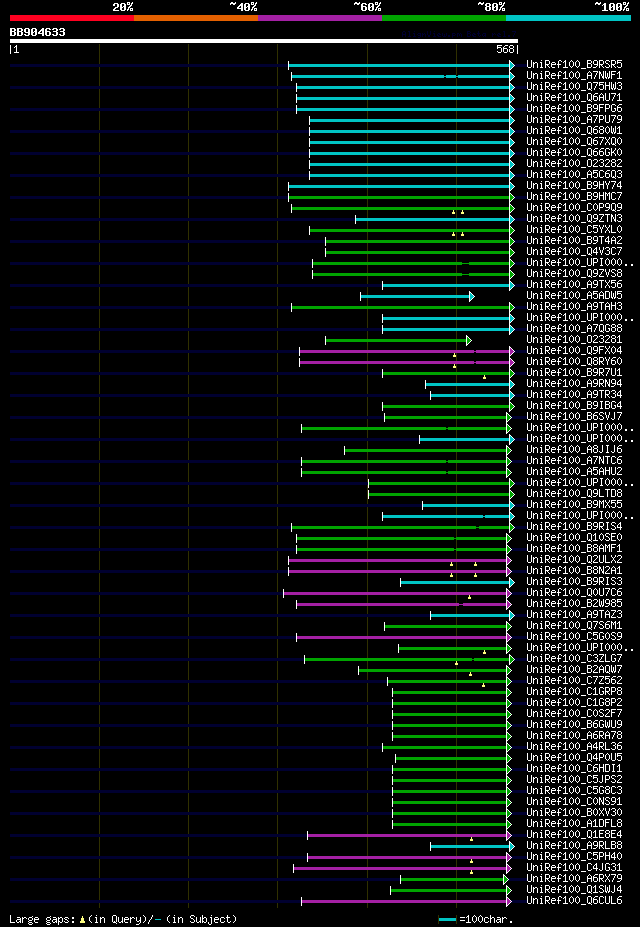This screenshot has height=927, width=640.
Task: Select label UniRef100_A5C6Q3
Action: tap(574, 174)
